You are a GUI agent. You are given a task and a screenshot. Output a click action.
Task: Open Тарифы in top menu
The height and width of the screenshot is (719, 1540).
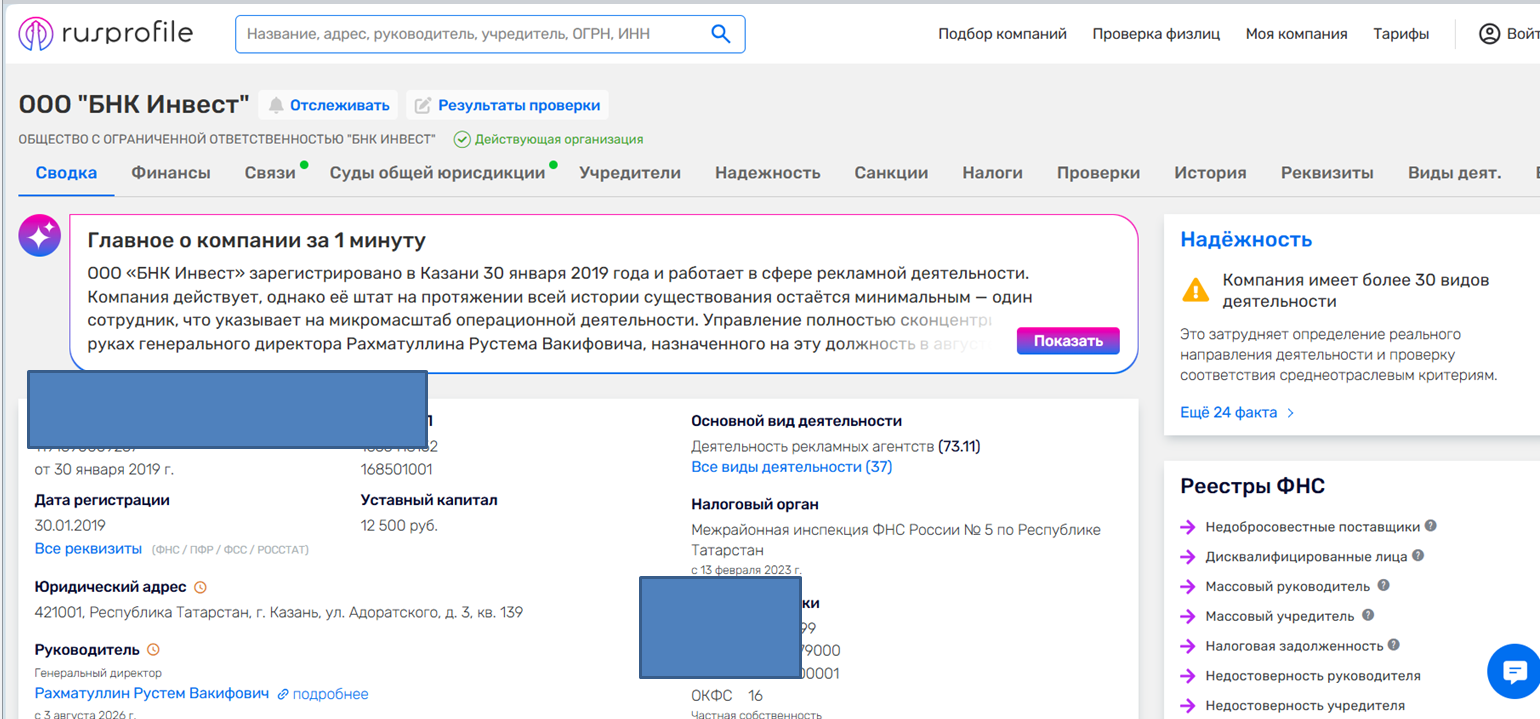[x=1400, y=34]
